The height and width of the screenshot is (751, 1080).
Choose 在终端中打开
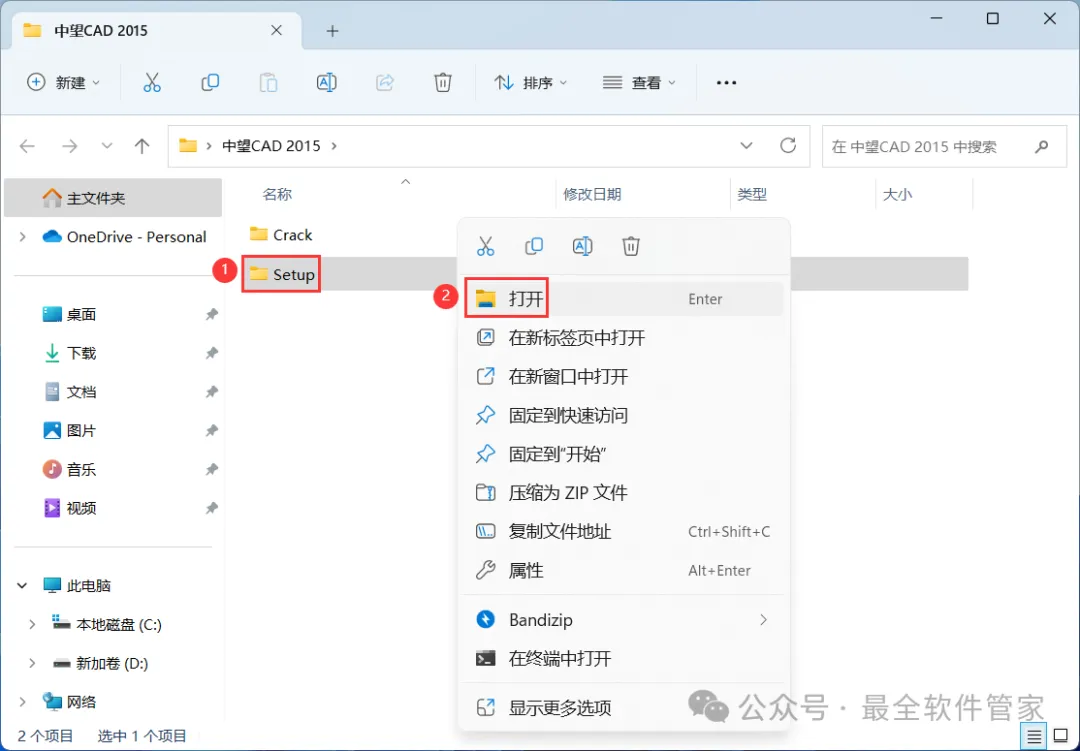[x=623, y=659]
